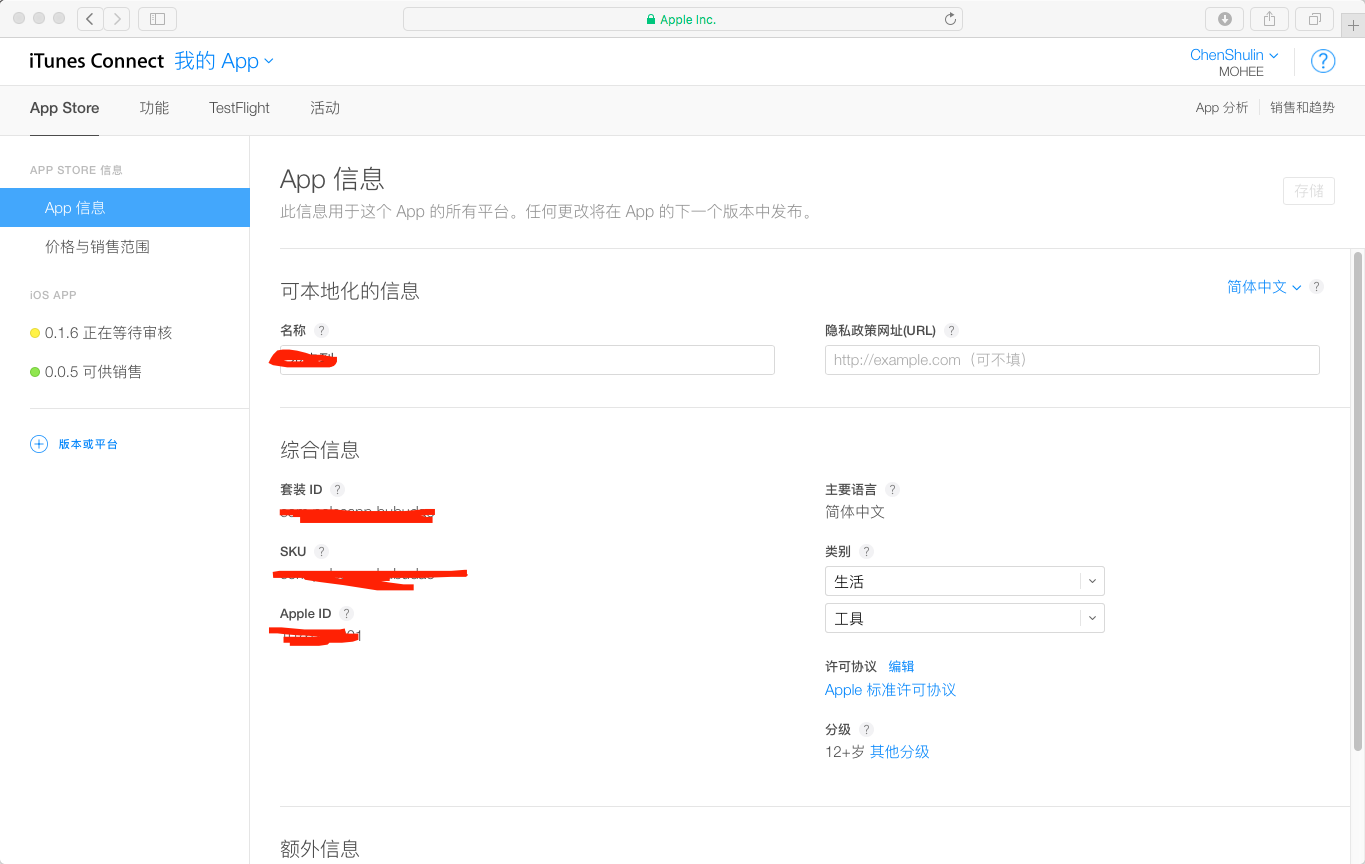Open ChenShulin account dropdown
The width and height of the screenshot is (1365, 864).
tap(1234, 55)
